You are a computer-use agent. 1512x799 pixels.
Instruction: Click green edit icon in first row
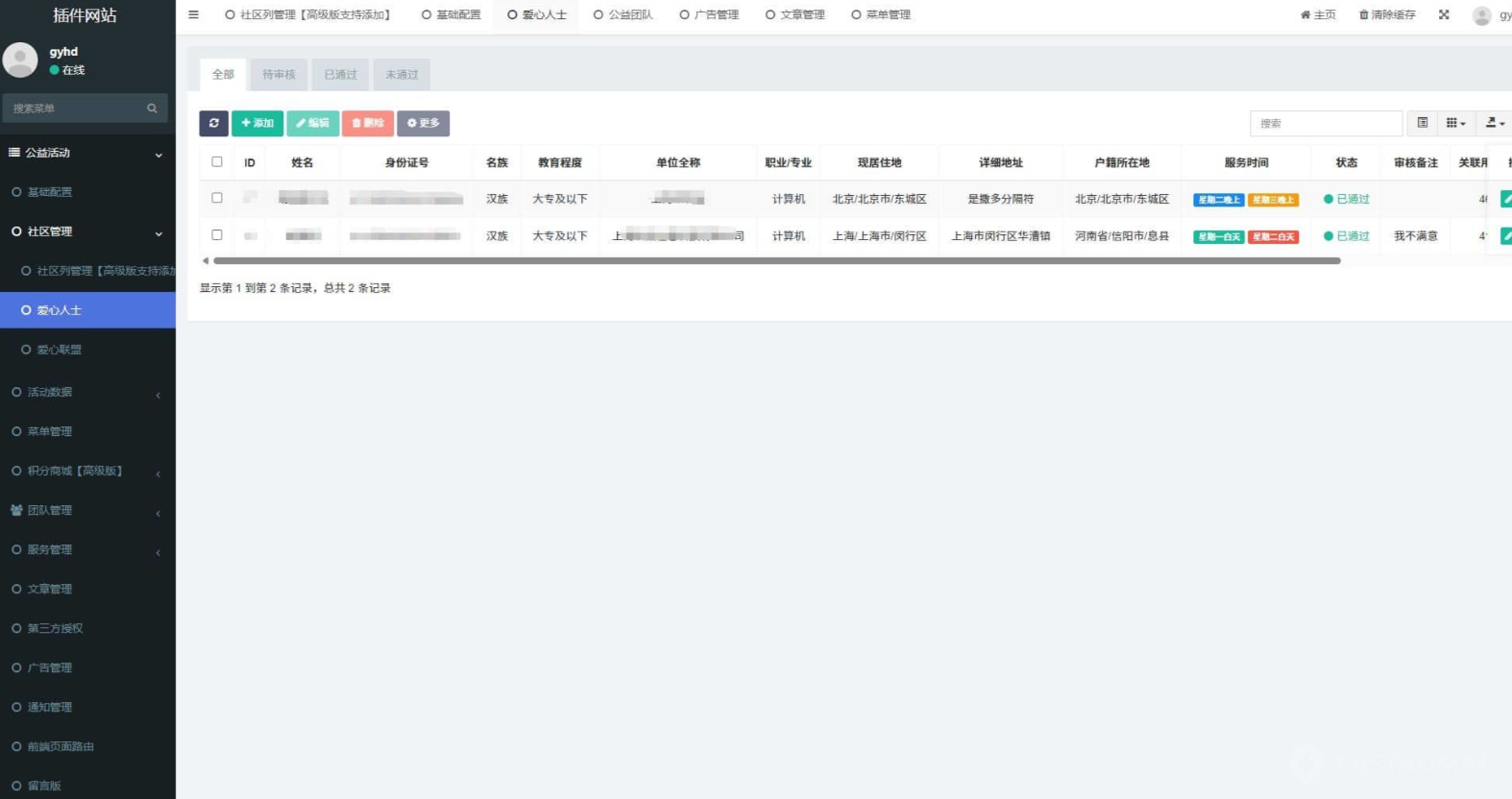(1505, 199)
